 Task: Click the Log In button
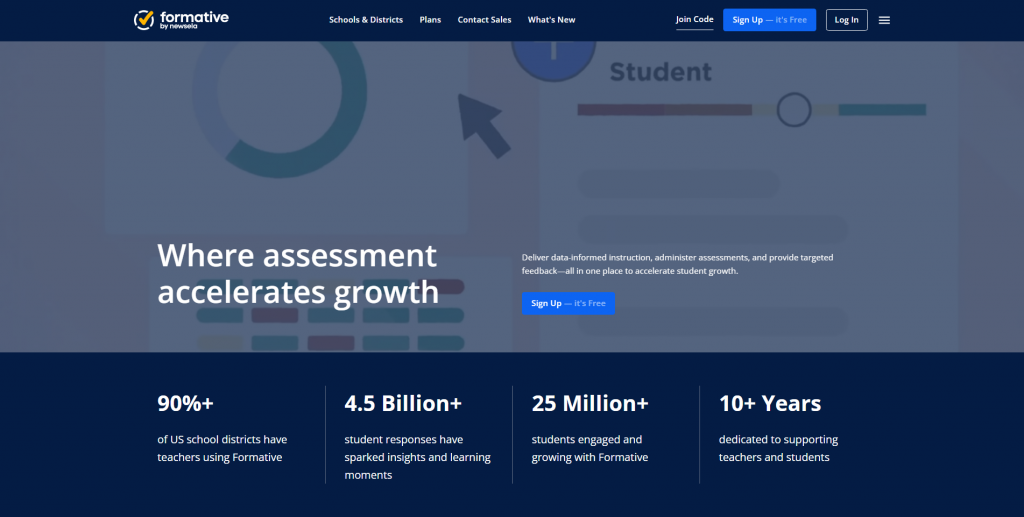846,20
